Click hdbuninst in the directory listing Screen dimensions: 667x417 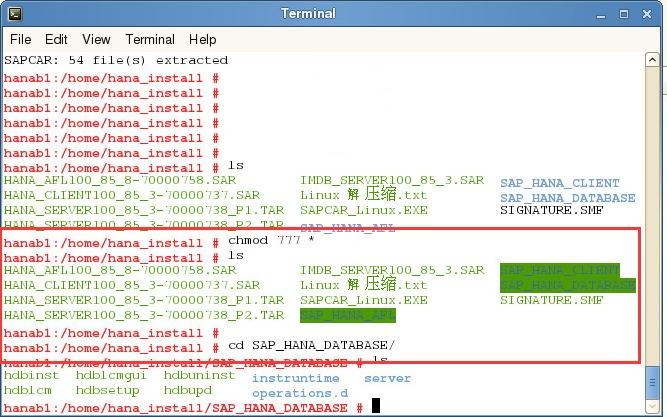click(200, 375)
